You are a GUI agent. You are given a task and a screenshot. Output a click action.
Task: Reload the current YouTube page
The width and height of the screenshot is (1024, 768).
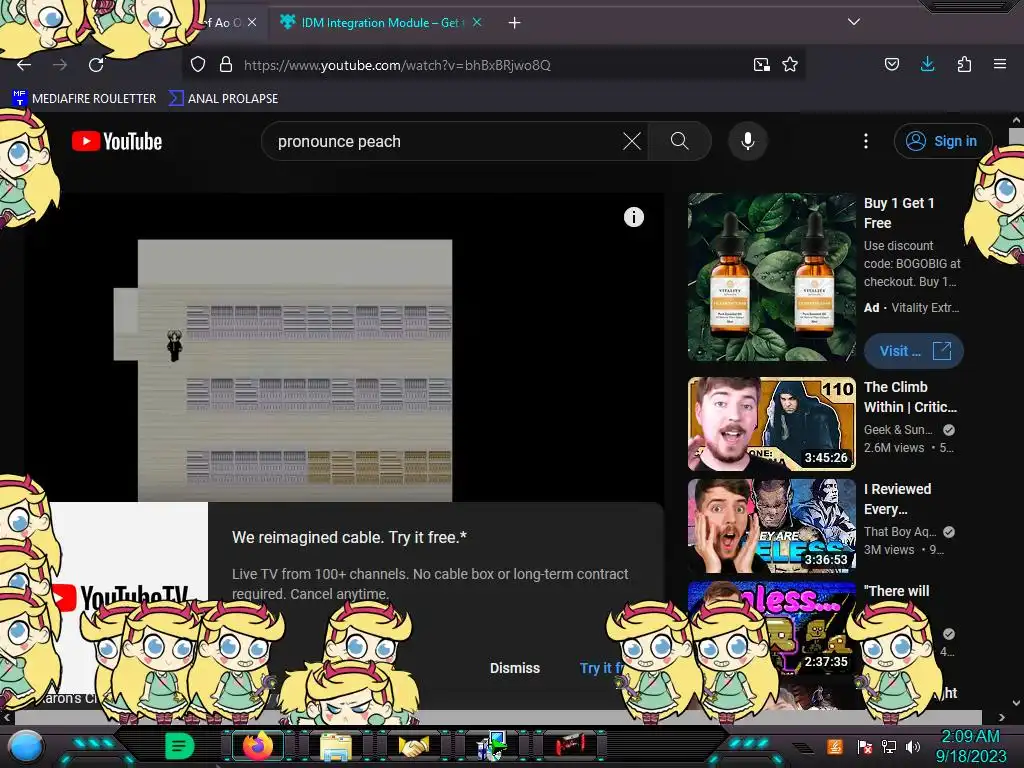[97, 65]
